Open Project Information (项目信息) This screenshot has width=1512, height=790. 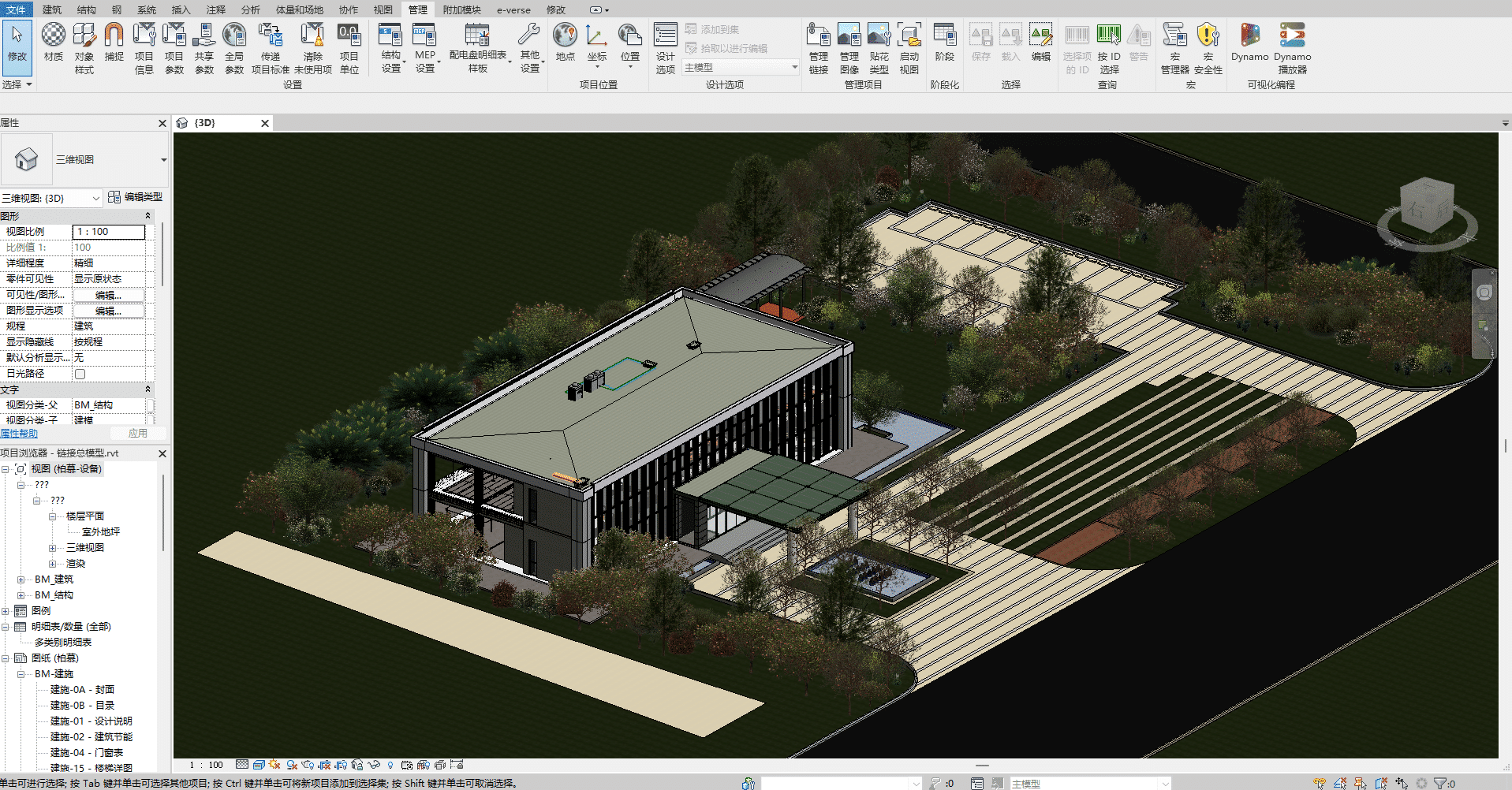click(x=144, y=49)
